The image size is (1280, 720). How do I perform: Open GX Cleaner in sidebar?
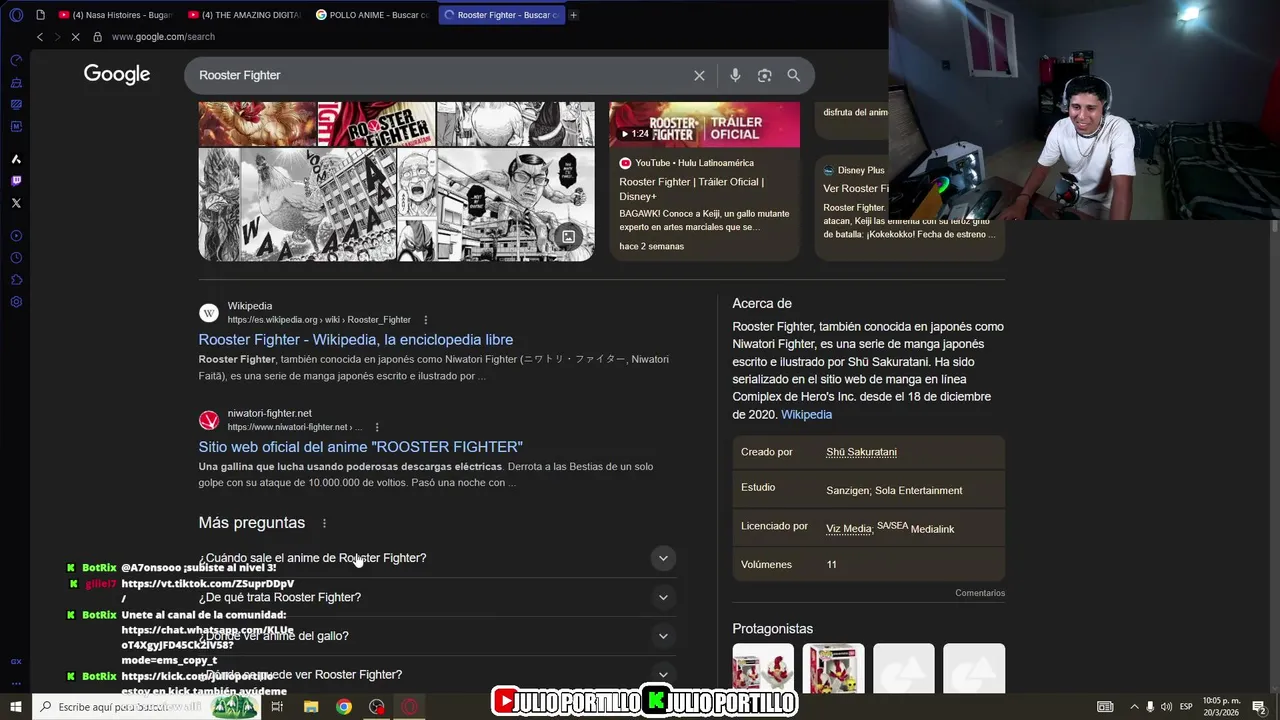coord(16,83)
